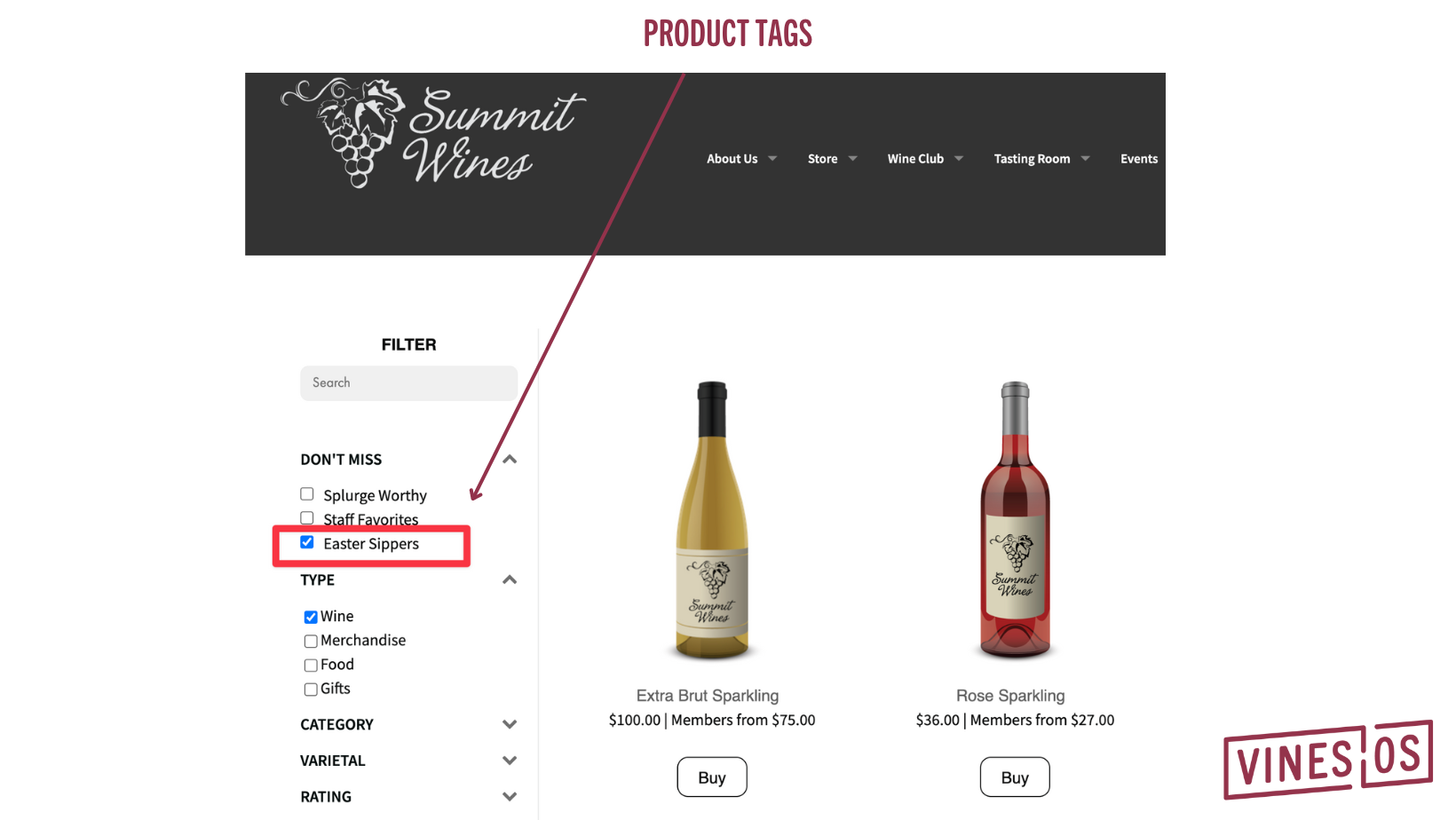Expand the Varietal filter chevron

tap(510, 761)
